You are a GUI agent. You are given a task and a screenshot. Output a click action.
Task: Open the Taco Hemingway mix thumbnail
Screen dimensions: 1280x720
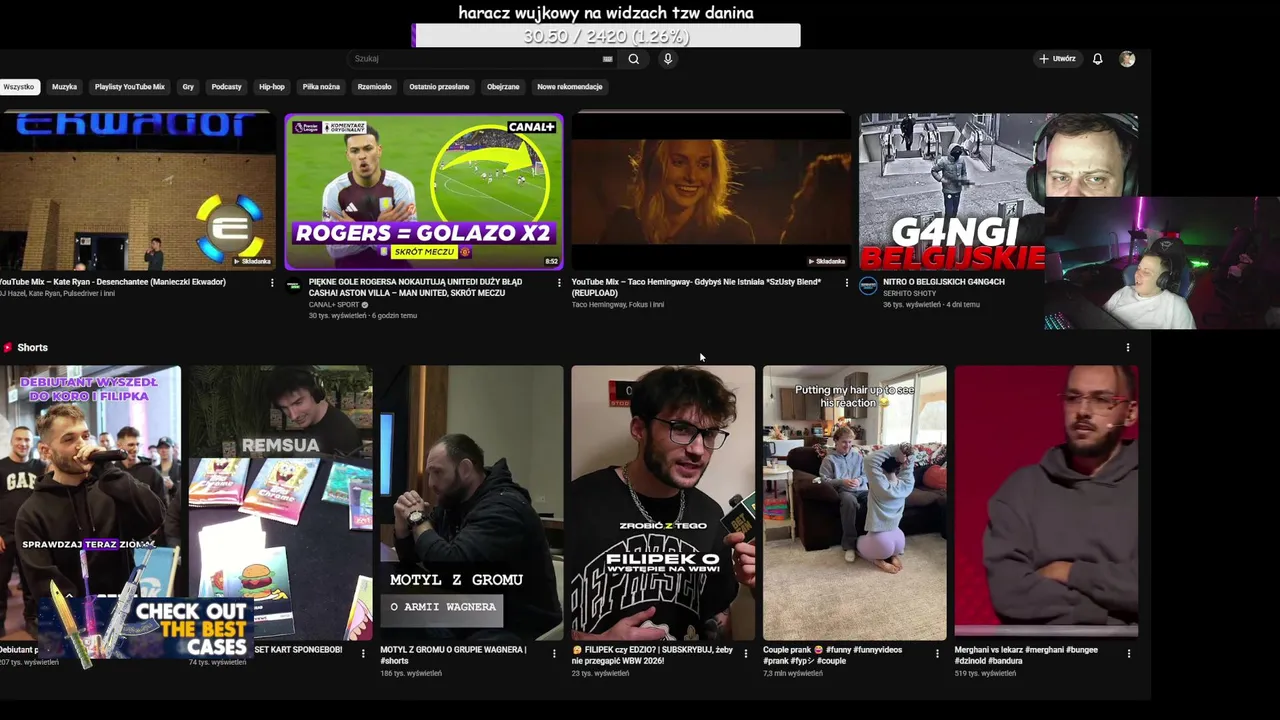(711, 191)
